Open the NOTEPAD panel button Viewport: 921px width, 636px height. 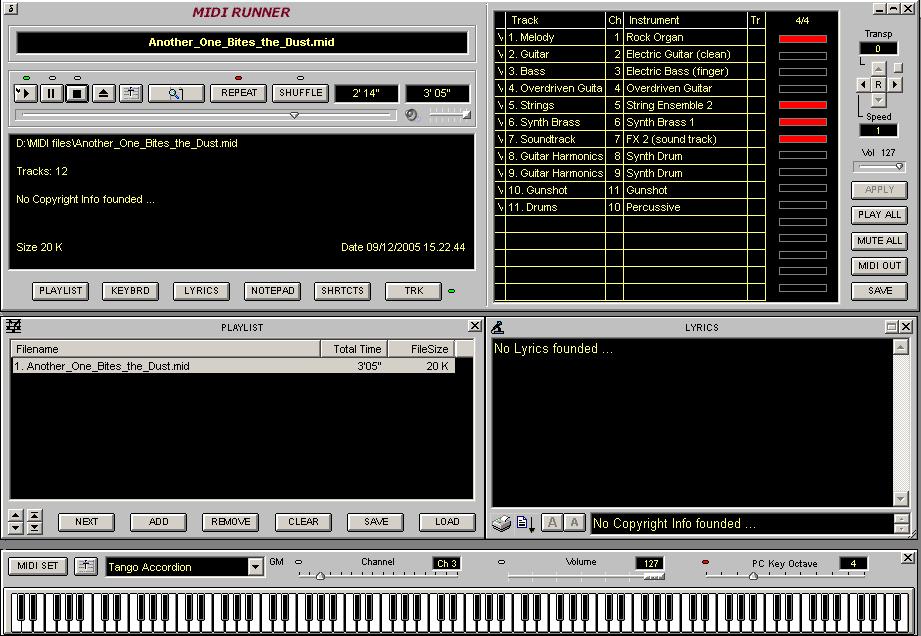tap(273, 291)
